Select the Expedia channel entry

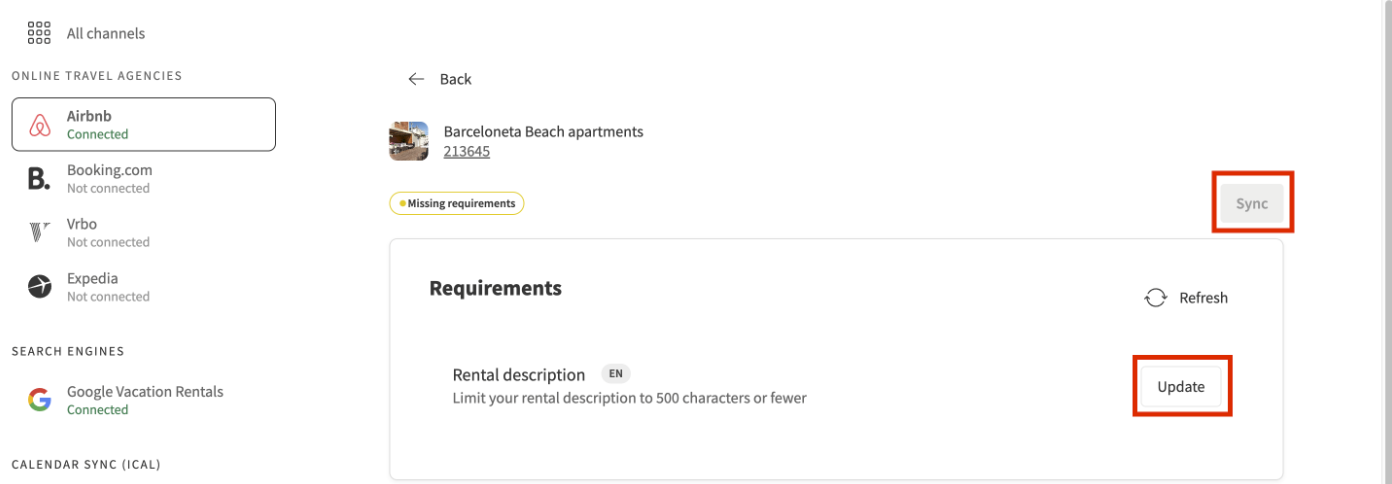(107, 287)
